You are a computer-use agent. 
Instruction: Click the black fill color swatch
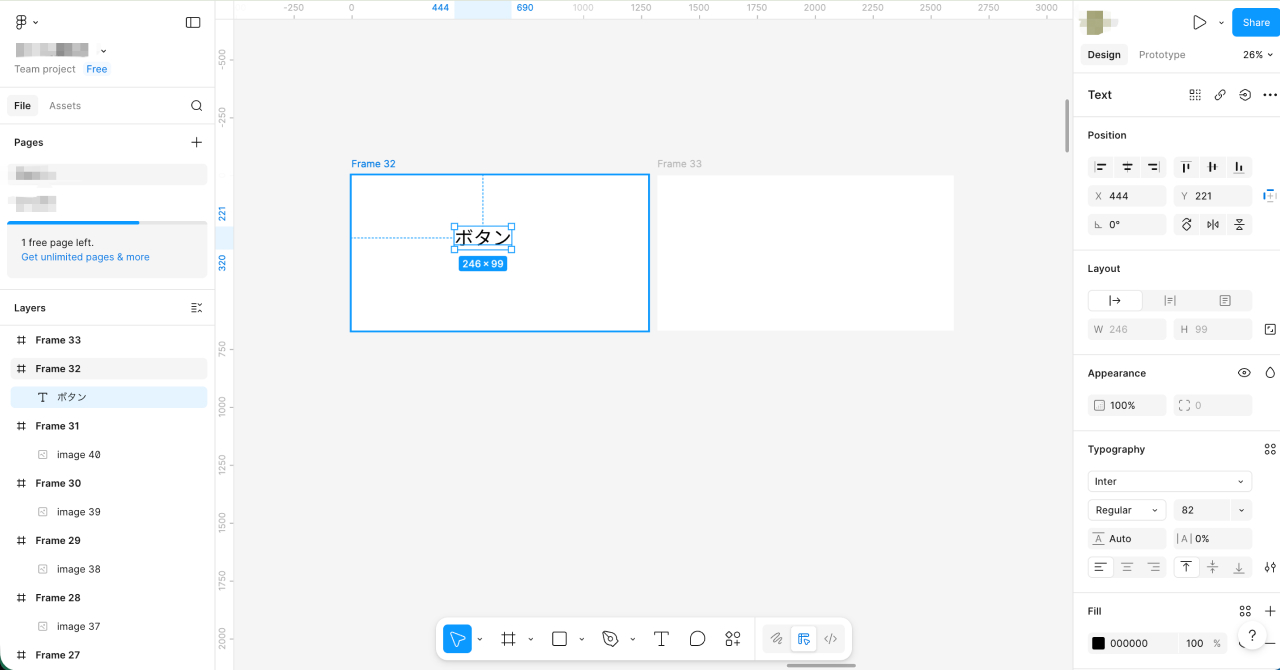(1098, 643)
